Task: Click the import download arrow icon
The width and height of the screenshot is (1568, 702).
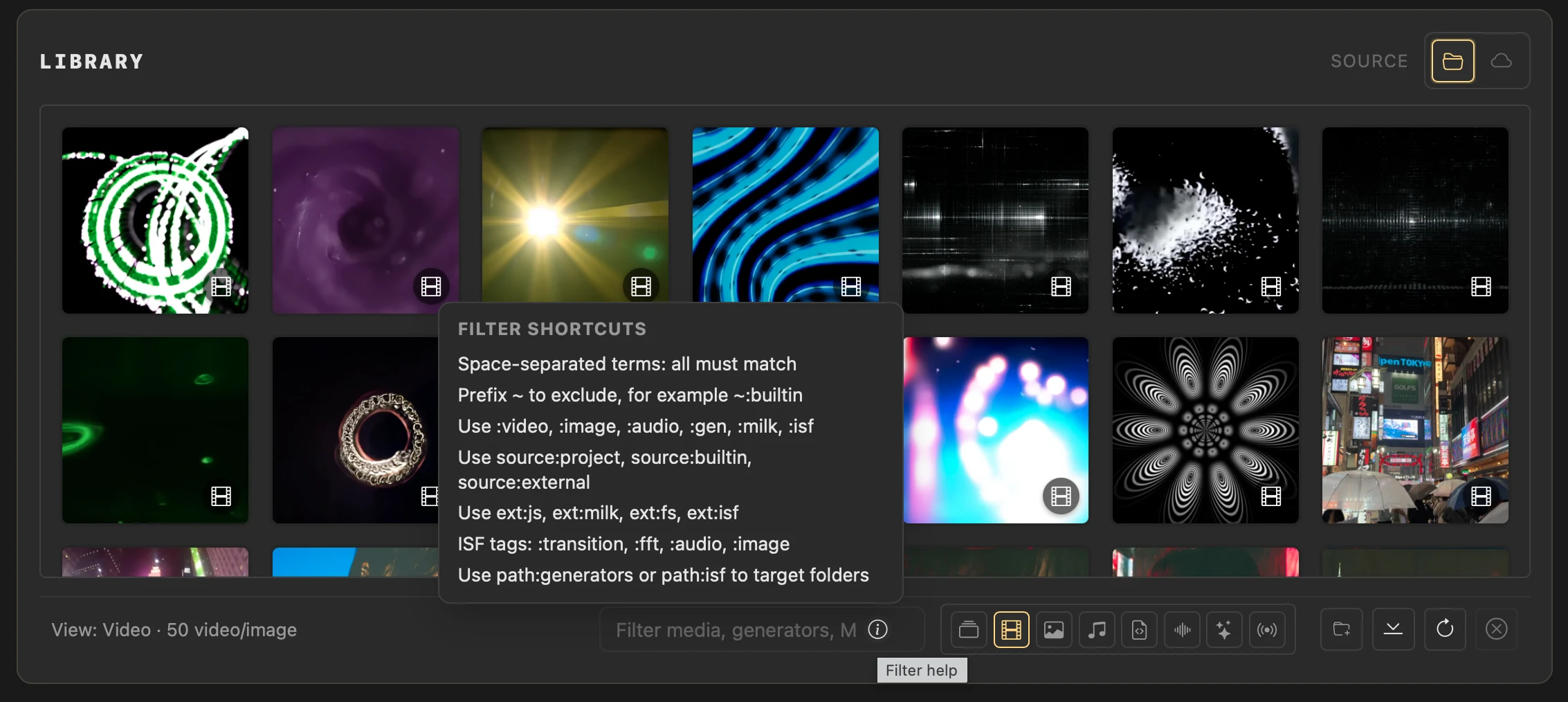Action: tap(1393, 629)
